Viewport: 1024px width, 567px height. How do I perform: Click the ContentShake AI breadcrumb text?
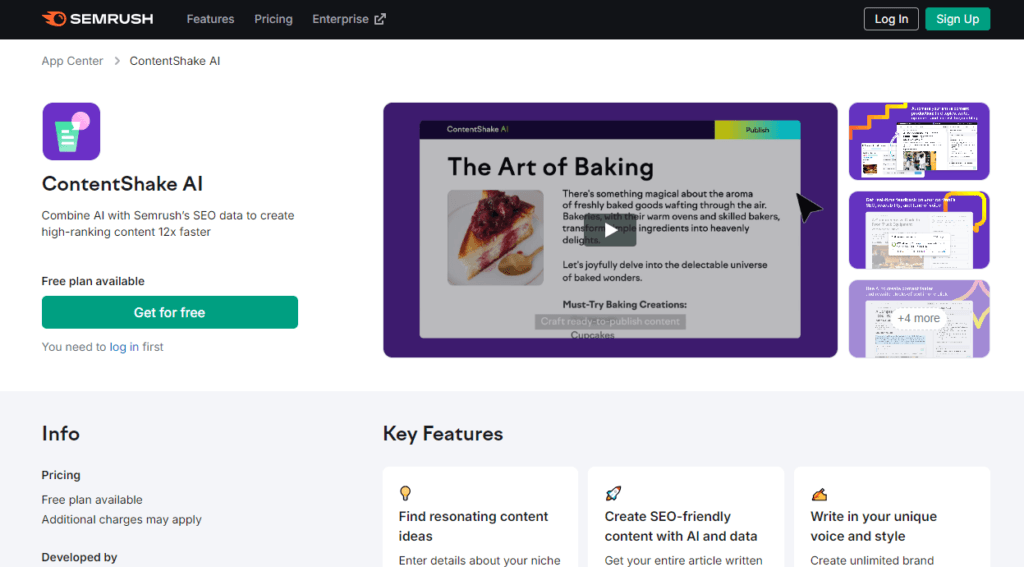(174, 61)
